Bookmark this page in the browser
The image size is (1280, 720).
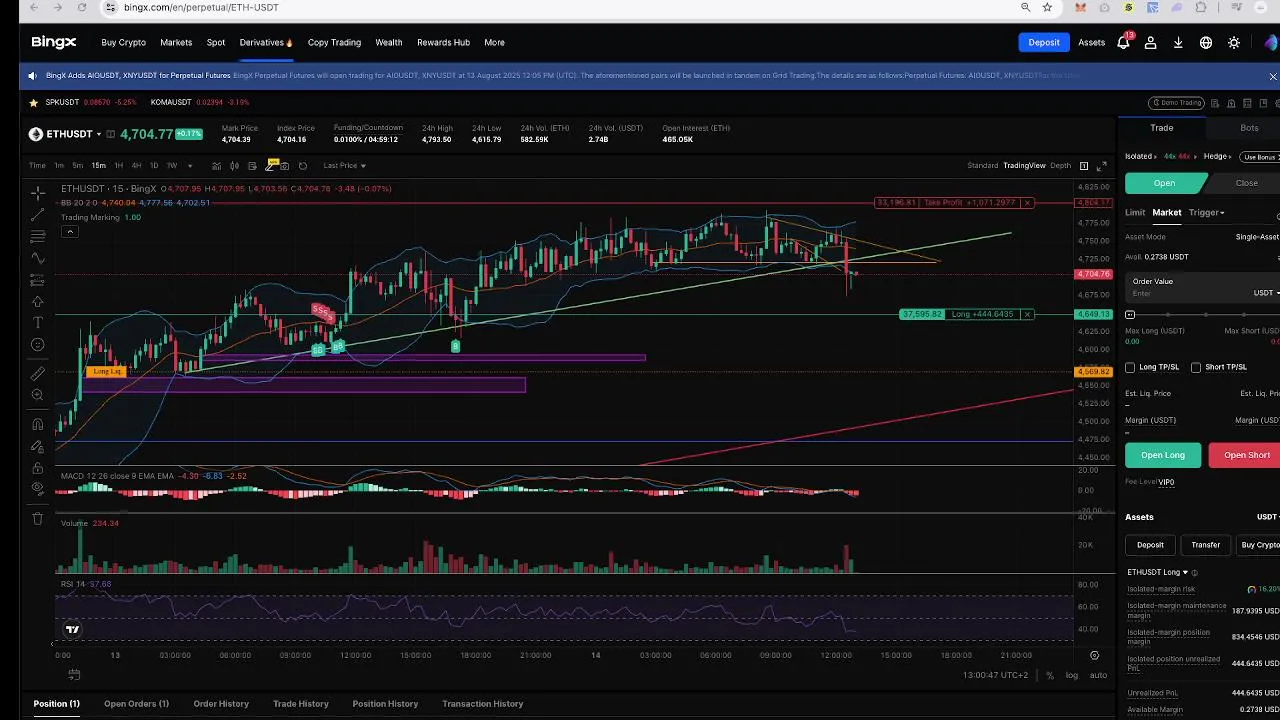1047,7
